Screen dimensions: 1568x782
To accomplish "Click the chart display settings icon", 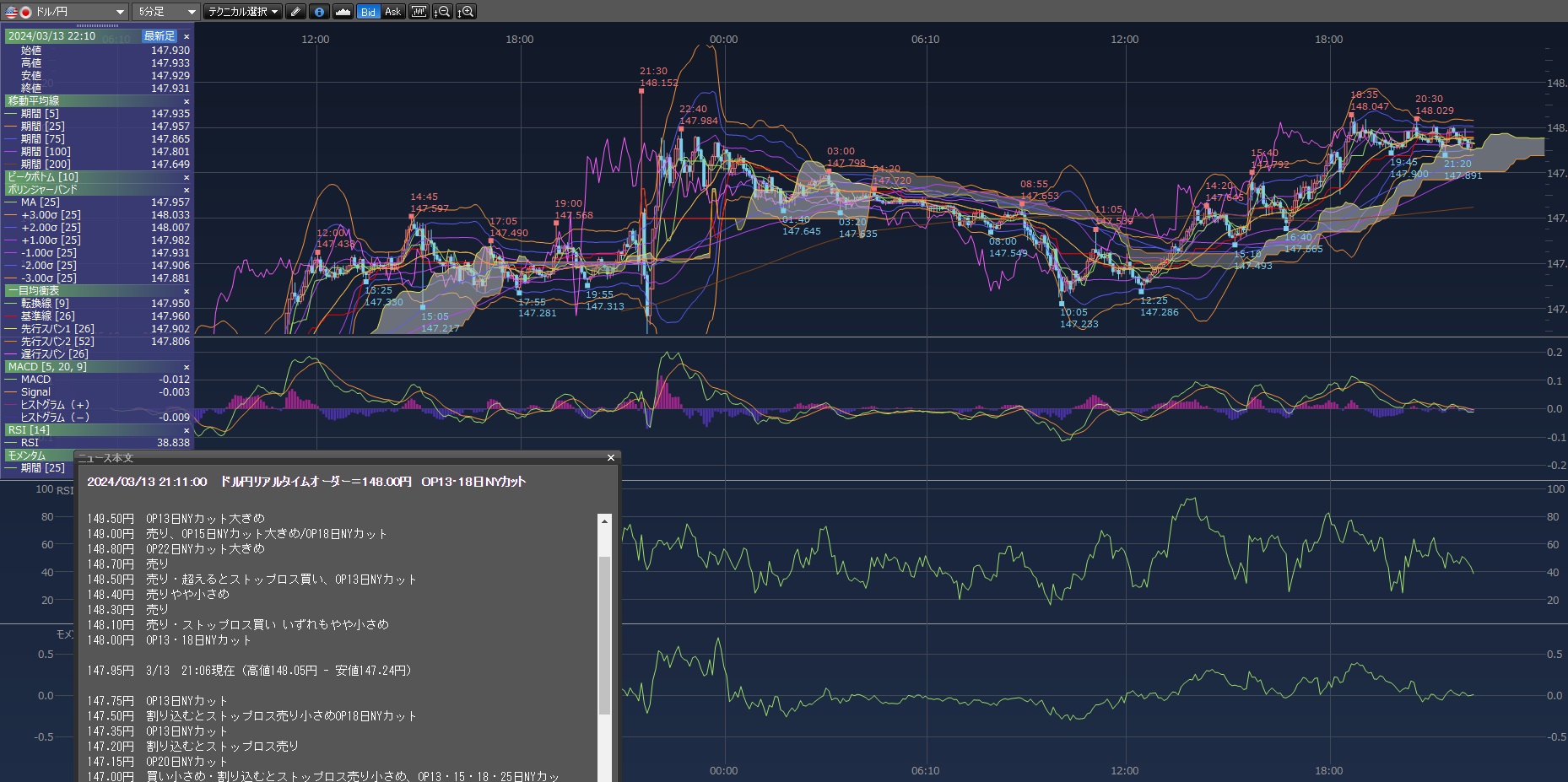I will (x=419, y=12).
